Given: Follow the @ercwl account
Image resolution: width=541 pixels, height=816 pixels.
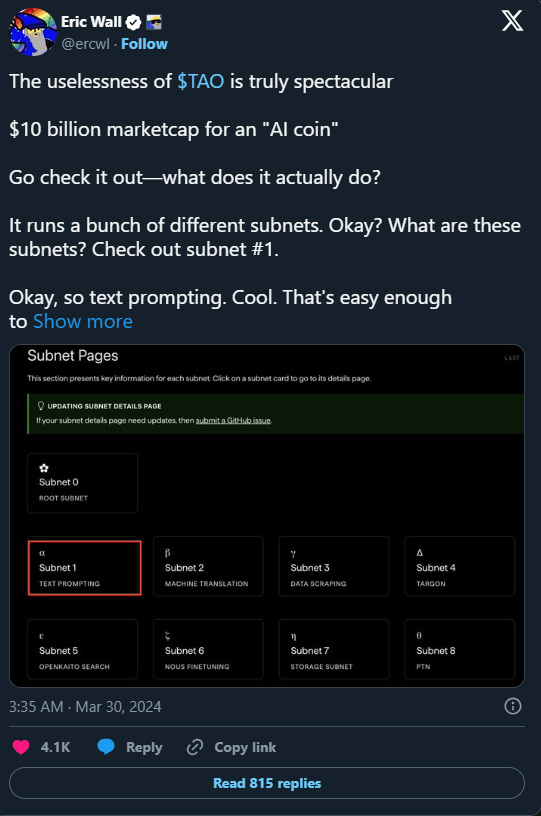Looking at the screenshot, I should [144, 44].
